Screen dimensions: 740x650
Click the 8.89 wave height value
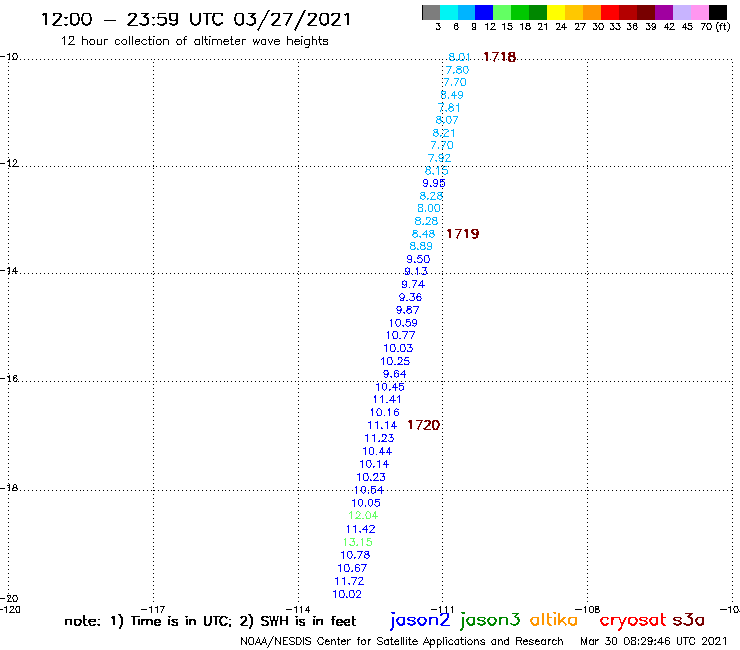(420, 246)
